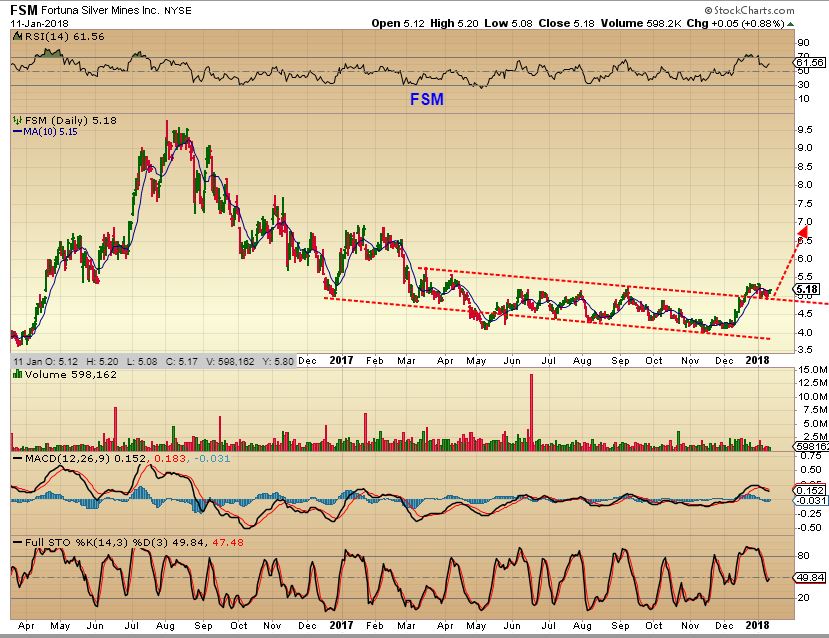Click the 12.5M label on volume axis
Screen dimensions: 829x638
pyautogui.click(x=813, y=383)
